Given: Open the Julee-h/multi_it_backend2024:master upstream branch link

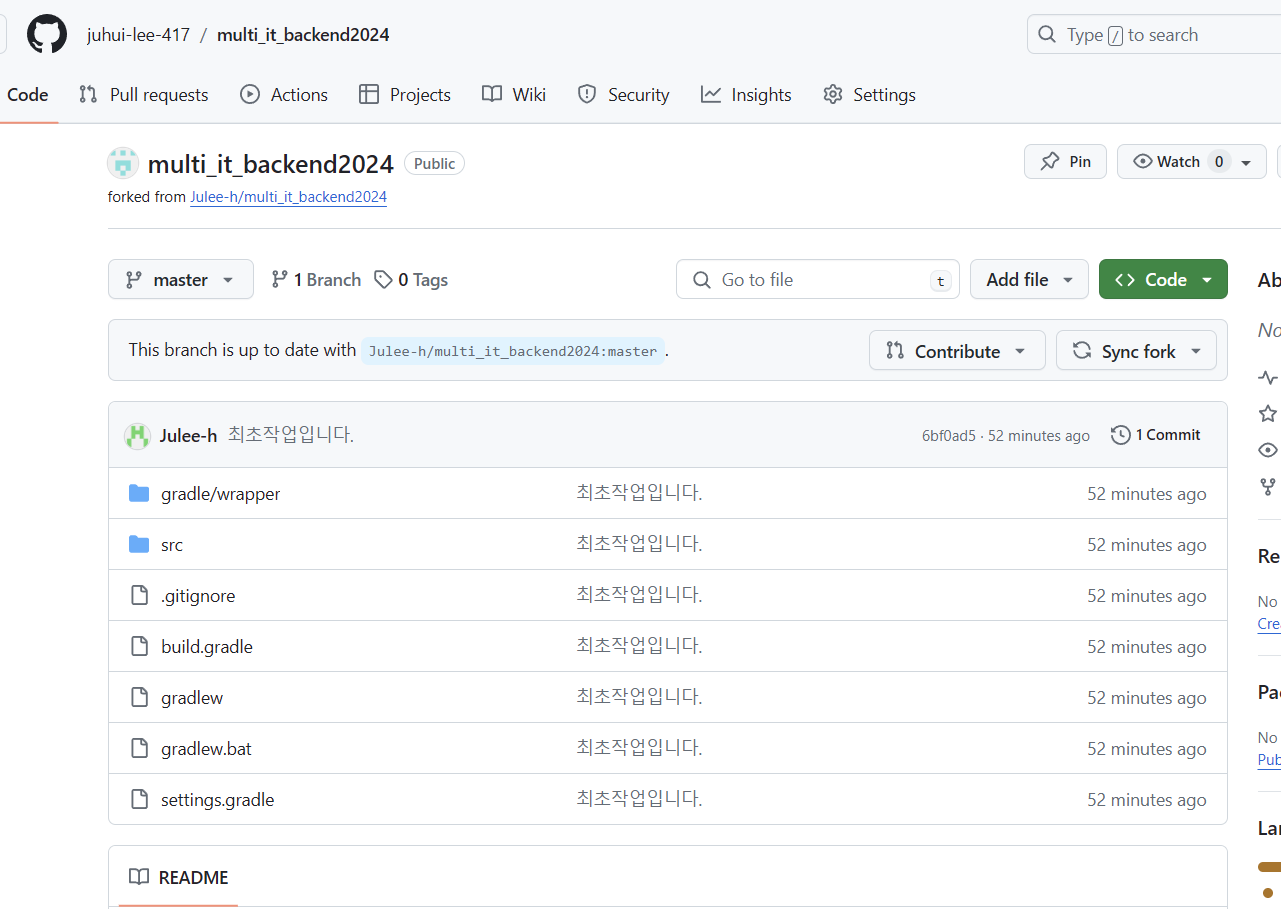Looking at the screenshot, I should (513, 351).
